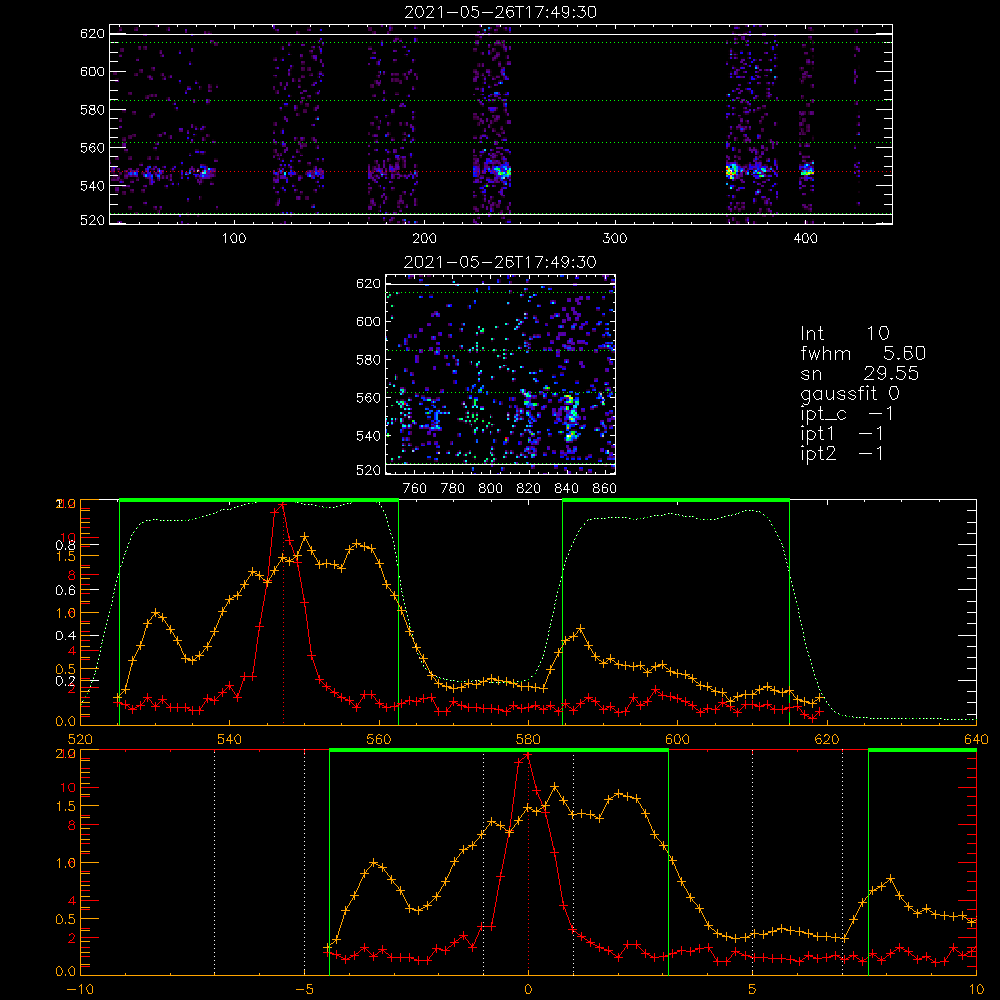
Task: Click y-axis label 540 of top spectrogram
Action: 92,186
